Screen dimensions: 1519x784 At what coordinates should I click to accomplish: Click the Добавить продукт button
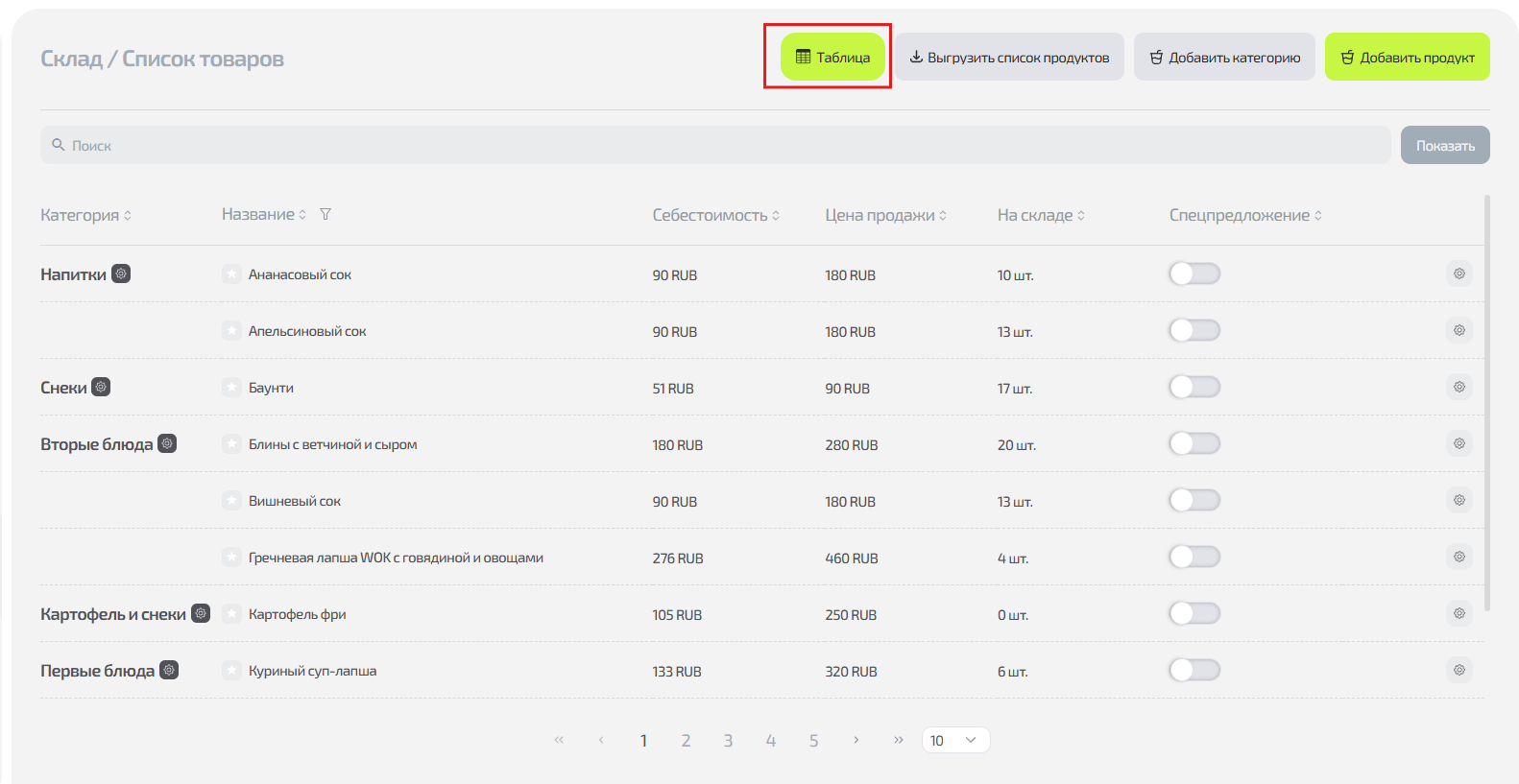tap(1407, 57)
